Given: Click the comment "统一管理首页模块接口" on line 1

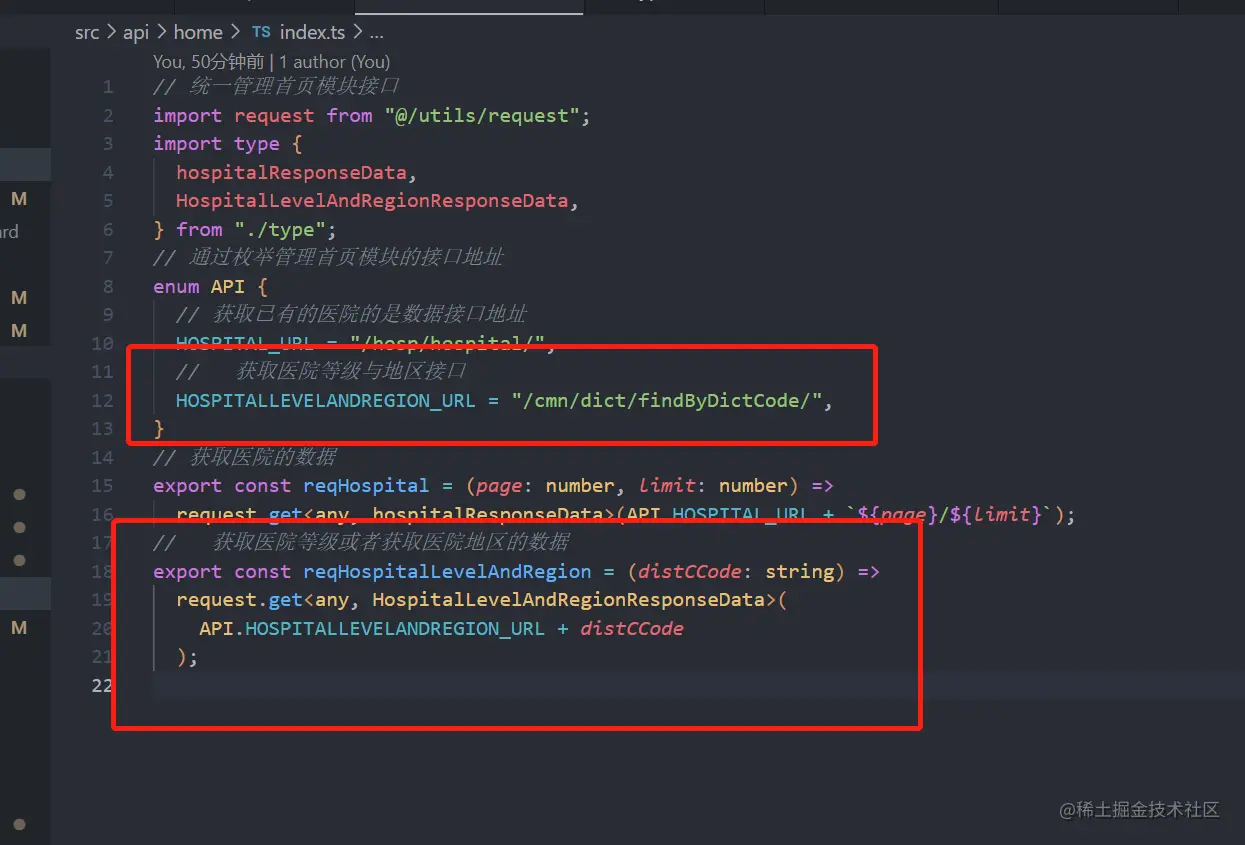Looking at the screenshot, I should coord(295,86).
